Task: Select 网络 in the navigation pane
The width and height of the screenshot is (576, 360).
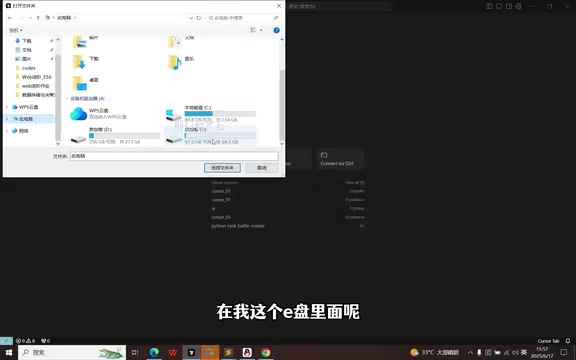Action: tap(24, 131)
